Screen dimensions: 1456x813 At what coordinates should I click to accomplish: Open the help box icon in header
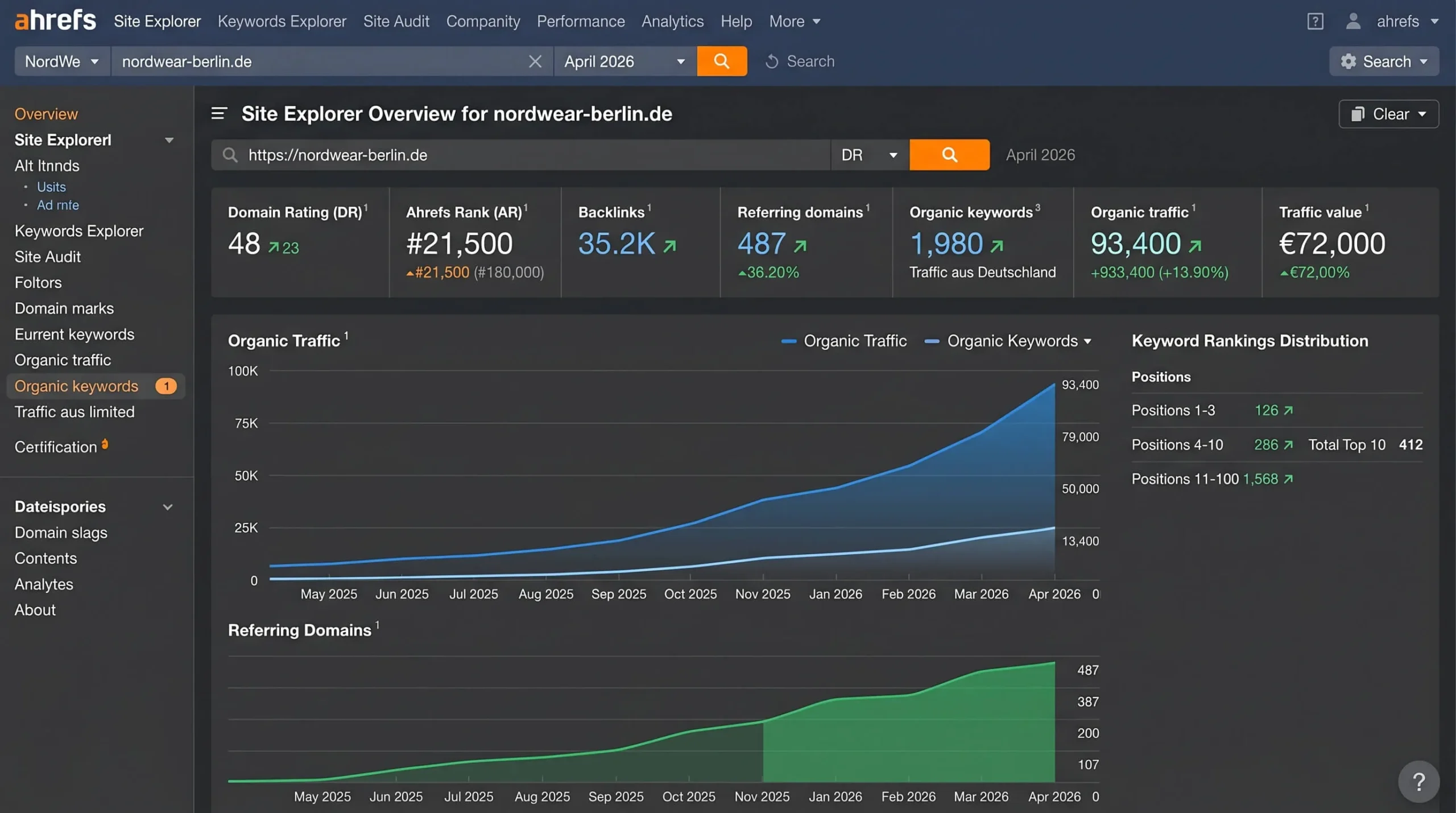point(1315,22)
